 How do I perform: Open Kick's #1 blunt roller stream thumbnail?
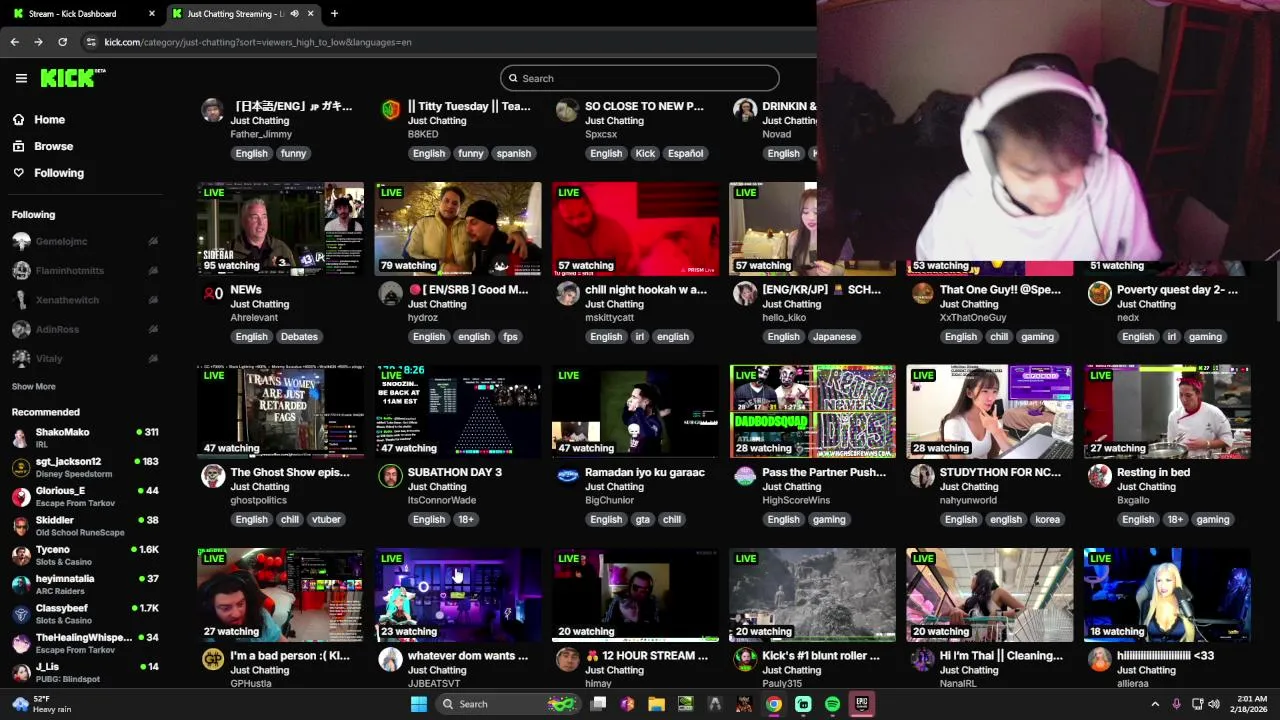812,594
